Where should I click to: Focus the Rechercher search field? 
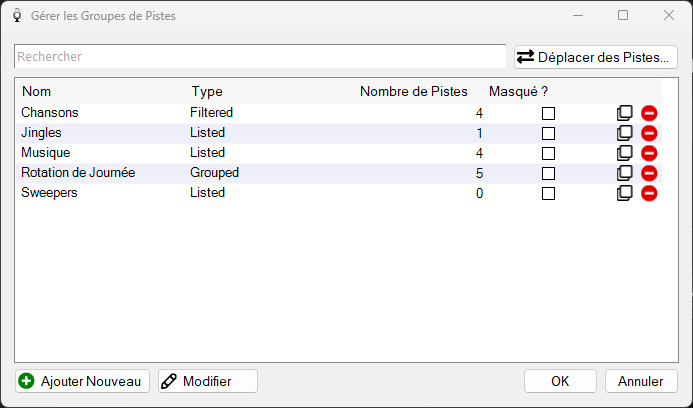pos(260,57)
